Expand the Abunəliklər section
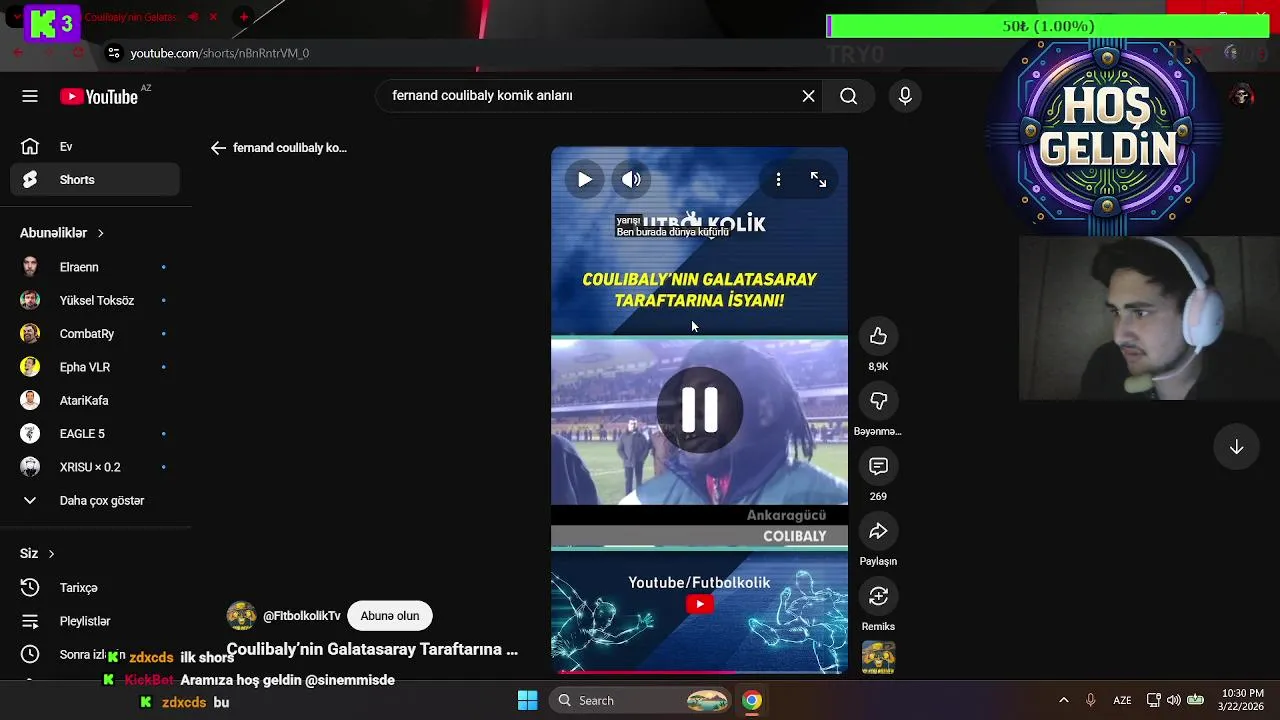Image resolution: width=1280 pixels, height=720 pixels. [62, 233]
